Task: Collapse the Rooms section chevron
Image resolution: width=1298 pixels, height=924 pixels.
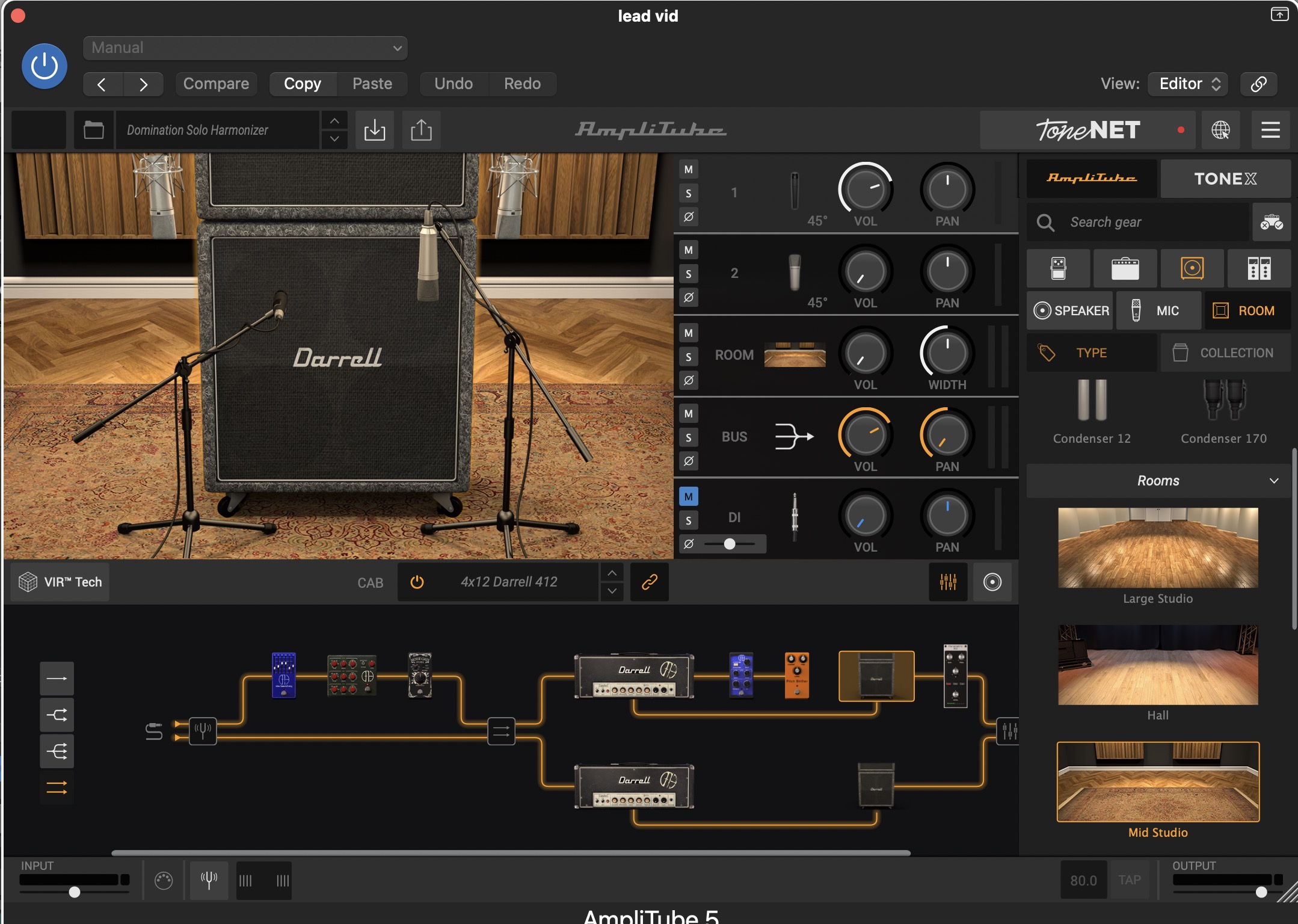Action: pos(1273,481)
